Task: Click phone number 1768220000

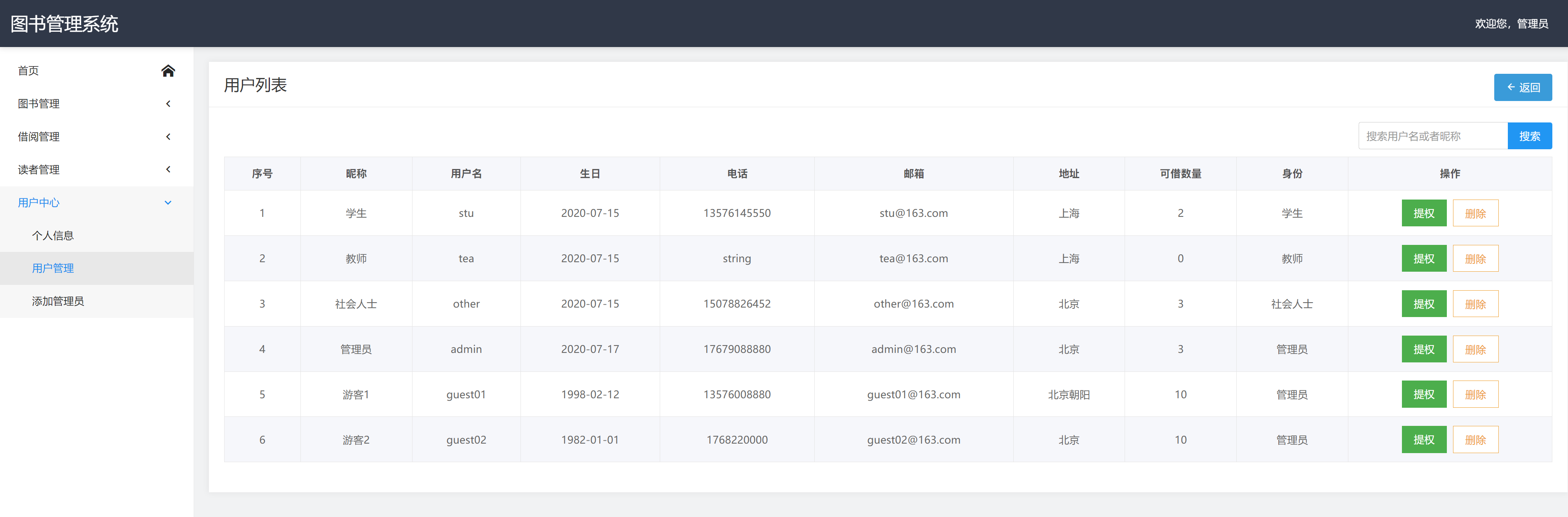Action: (737, 439)
